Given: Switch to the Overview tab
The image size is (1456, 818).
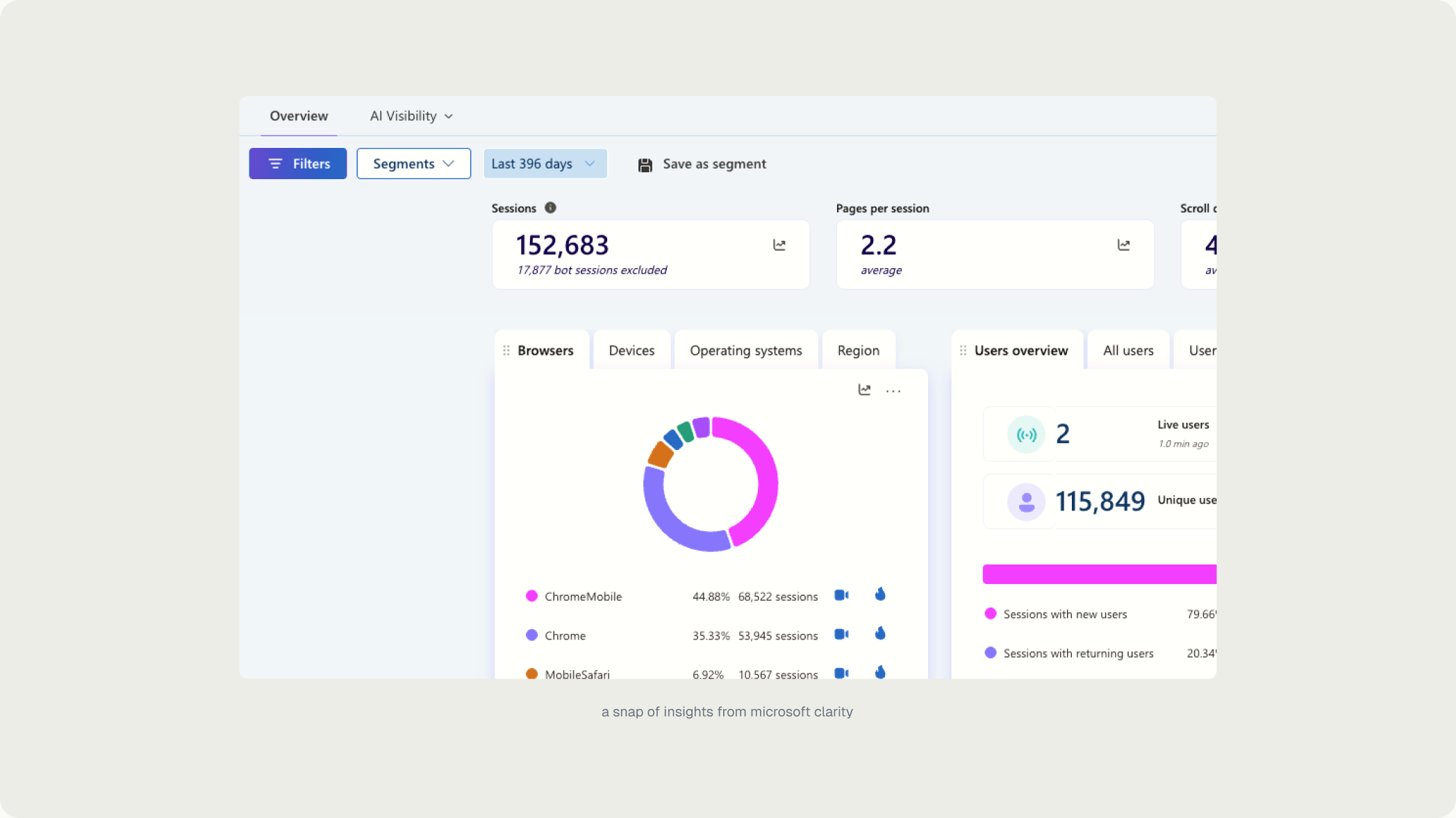Looking at the screenshot, I should pos(299,116).
